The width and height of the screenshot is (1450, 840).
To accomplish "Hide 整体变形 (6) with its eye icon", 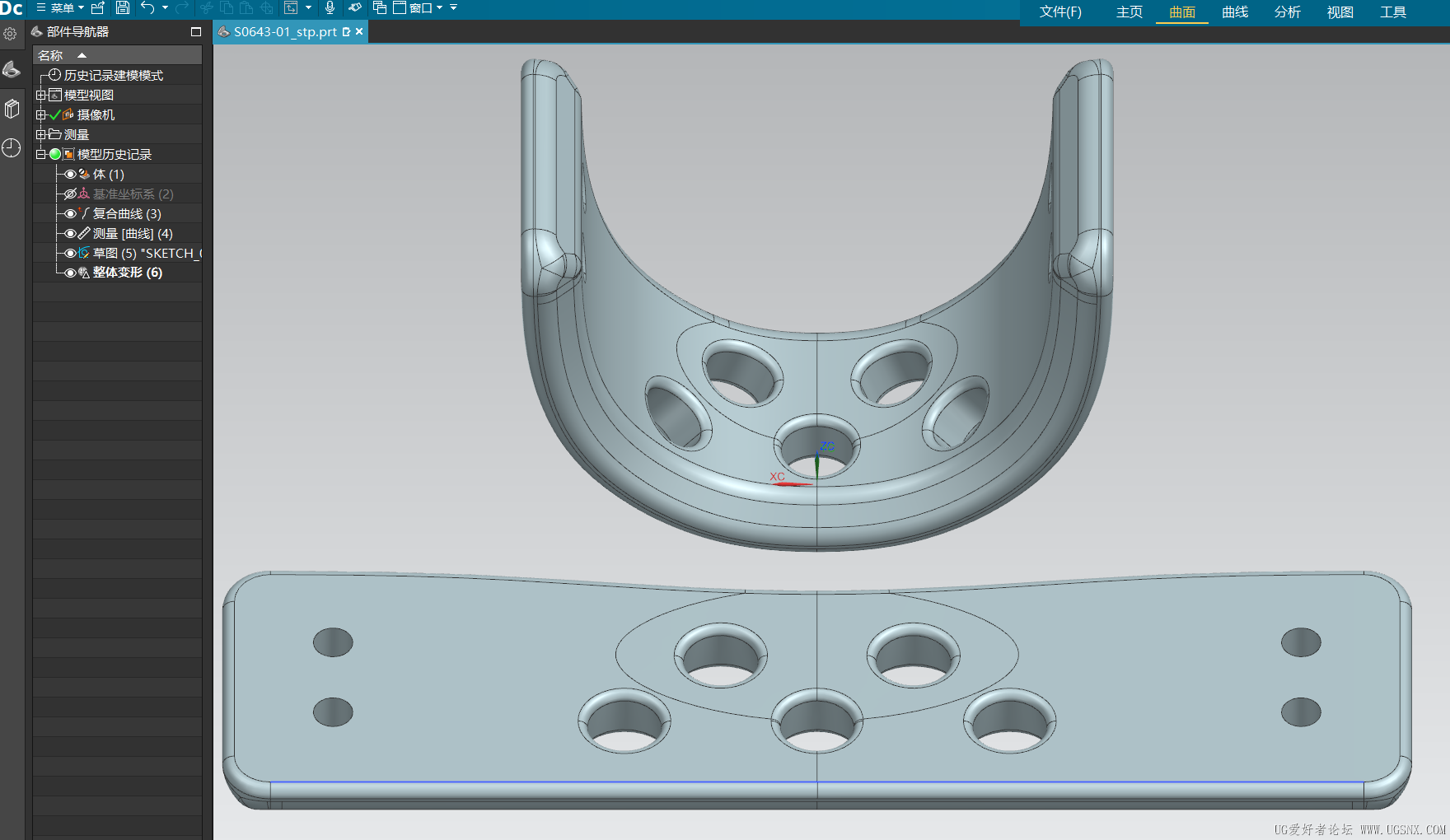I will [x=71, y=273].
